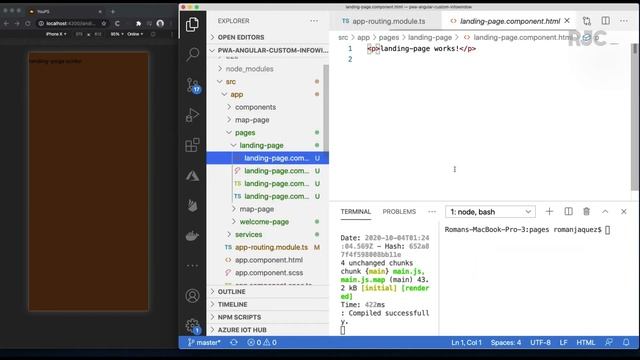The image size is (640, 360).
Task: Split the editor to the right
Action: point(606,21)
